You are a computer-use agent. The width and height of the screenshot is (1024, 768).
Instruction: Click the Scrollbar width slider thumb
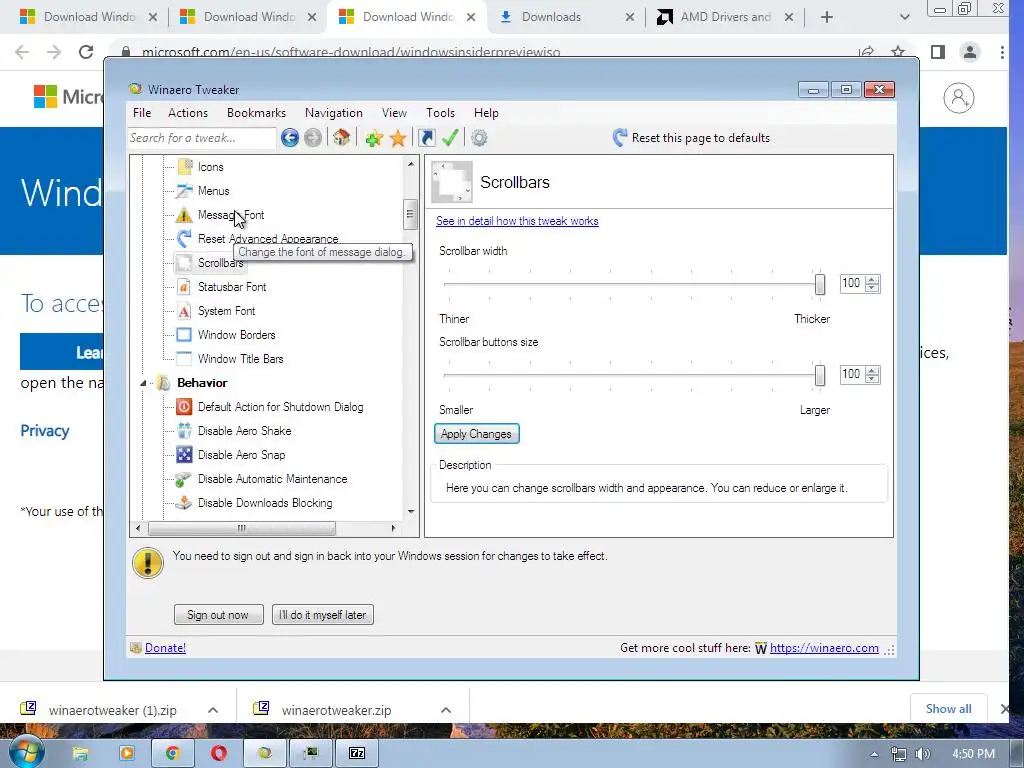pyautogui.click(x=820, y=284)
